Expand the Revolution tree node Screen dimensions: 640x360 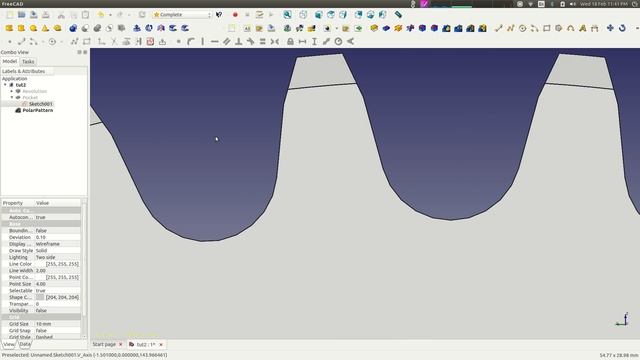[x=12, y=91]
